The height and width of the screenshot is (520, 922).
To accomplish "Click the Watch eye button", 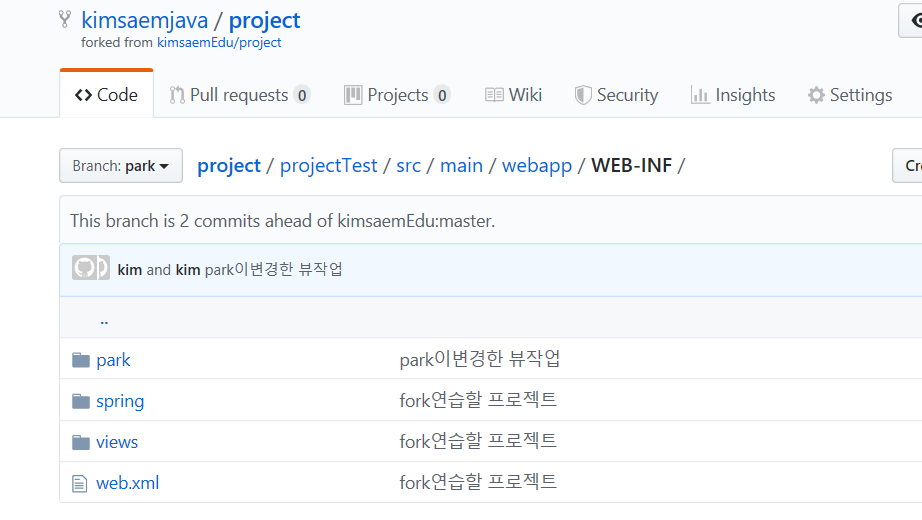I will coord(910,21).
